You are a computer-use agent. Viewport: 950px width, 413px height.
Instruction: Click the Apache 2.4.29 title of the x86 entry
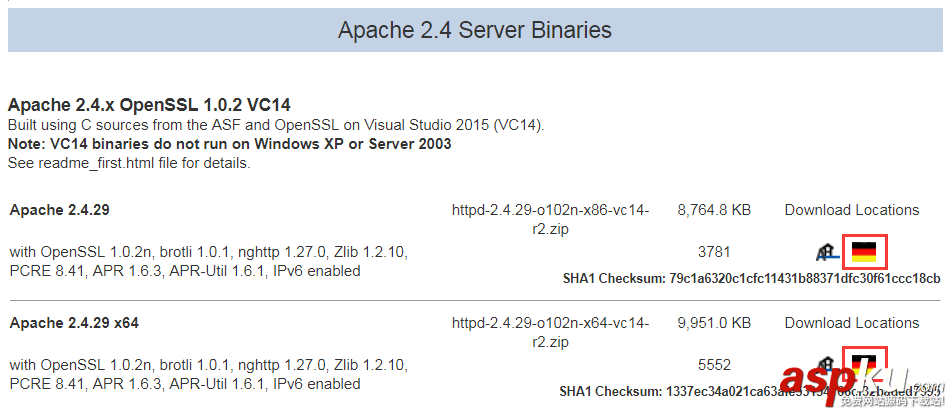coord(59,210)
